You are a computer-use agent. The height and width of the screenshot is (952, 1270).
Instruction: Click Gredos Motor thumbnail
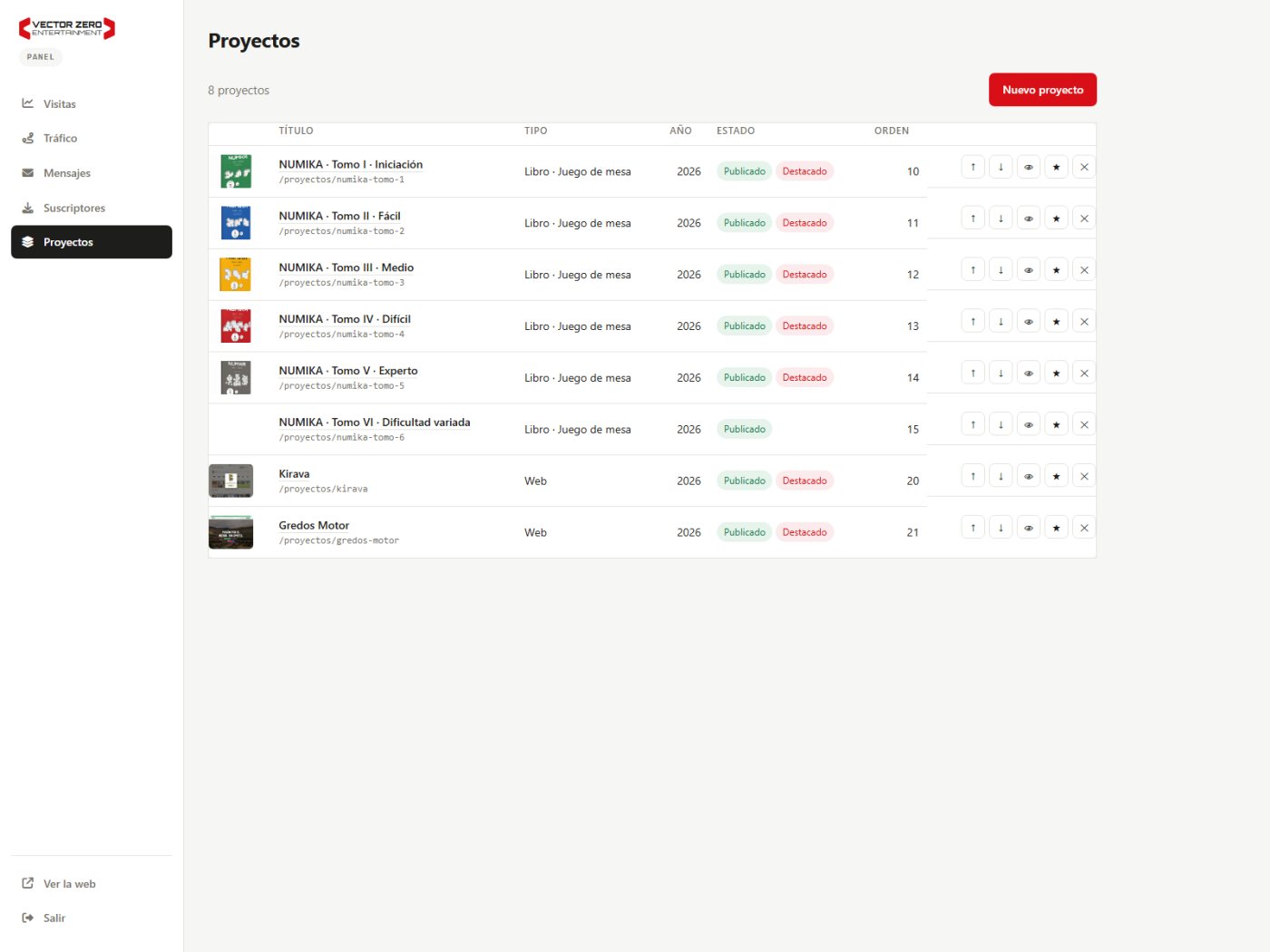(x=231, y=532)
